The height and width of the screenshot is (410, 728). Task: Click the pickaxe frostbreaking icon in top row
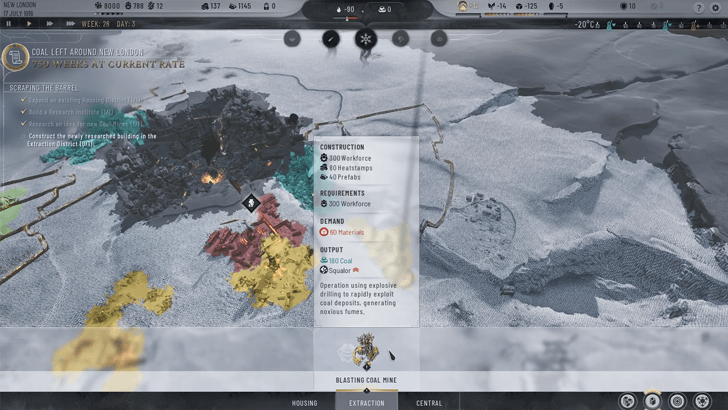(329, 39)
